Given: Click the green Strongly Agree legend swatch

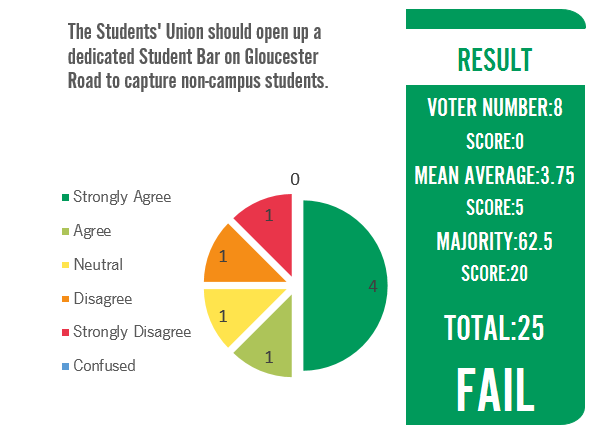Looking at the screenshot, I should pos(66,198).
